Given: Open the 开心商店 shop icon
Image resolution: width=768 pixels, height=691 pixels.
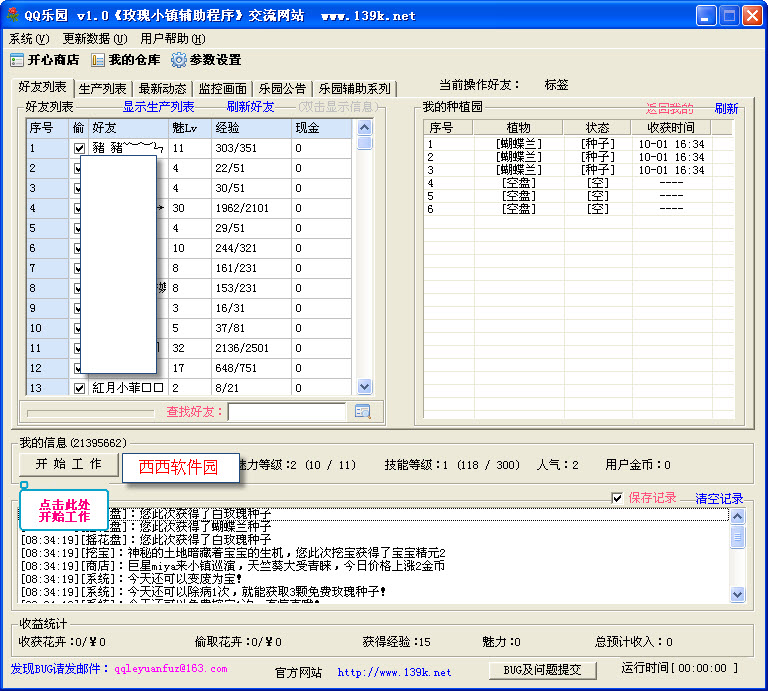Looking at the screenshot, I should (17, 60).
